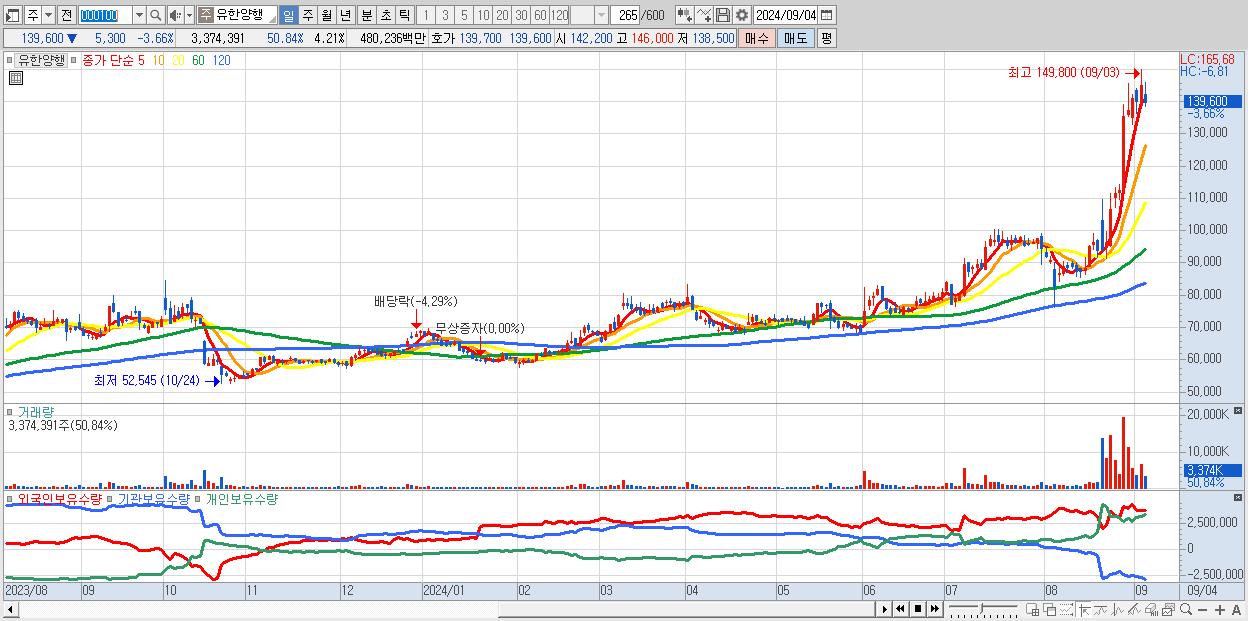Image resolution: width=1248 pixels, height=621 pixels.
Task: Toggle the 기관보유수량 series marker
Action: 111,498
